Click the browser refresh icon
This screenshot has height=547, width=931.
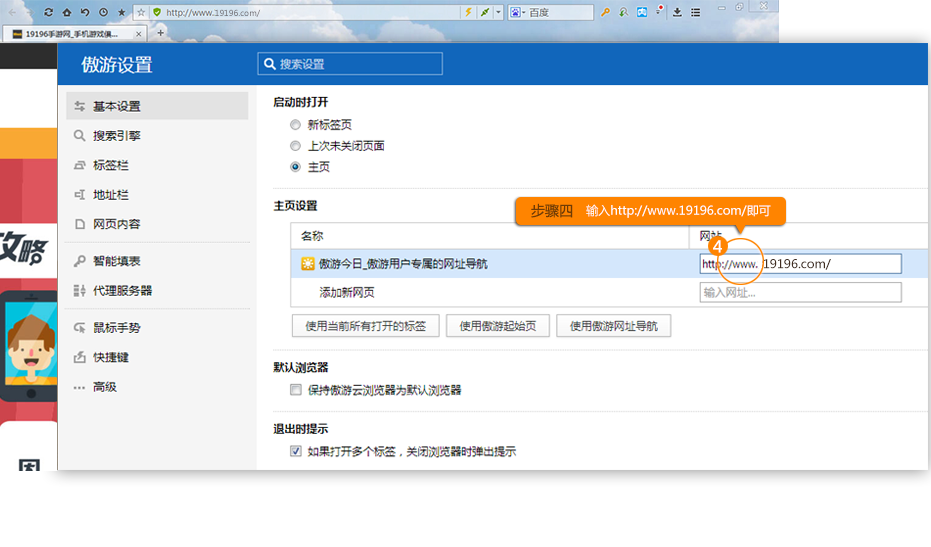click(49, 13)
